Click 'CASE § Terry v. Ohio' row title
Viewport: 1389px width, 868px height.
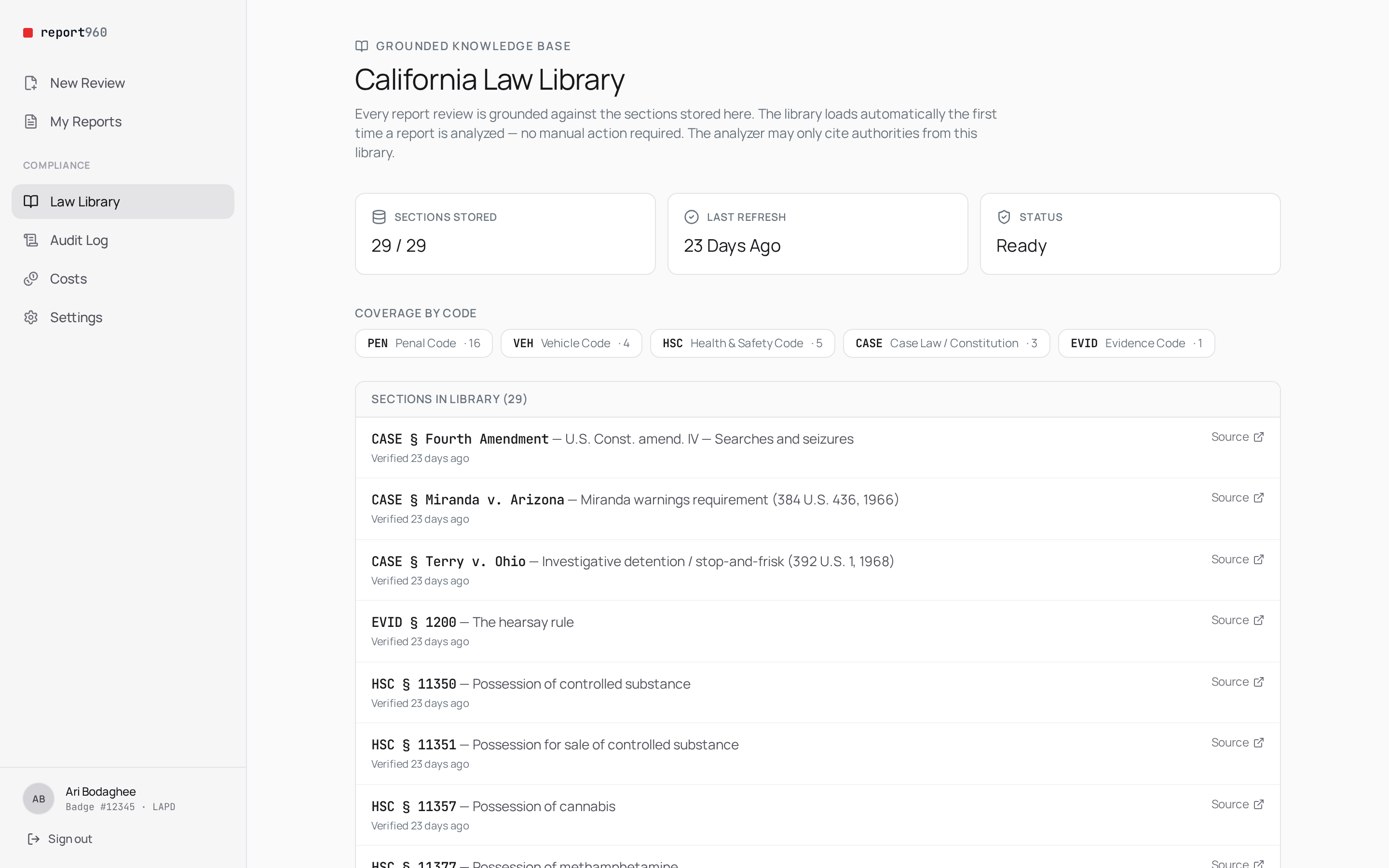448,561
